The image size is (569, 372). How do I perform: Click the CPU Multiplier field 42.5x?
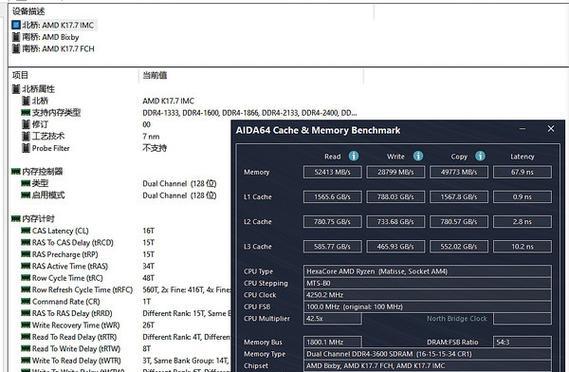click(332, 318)
